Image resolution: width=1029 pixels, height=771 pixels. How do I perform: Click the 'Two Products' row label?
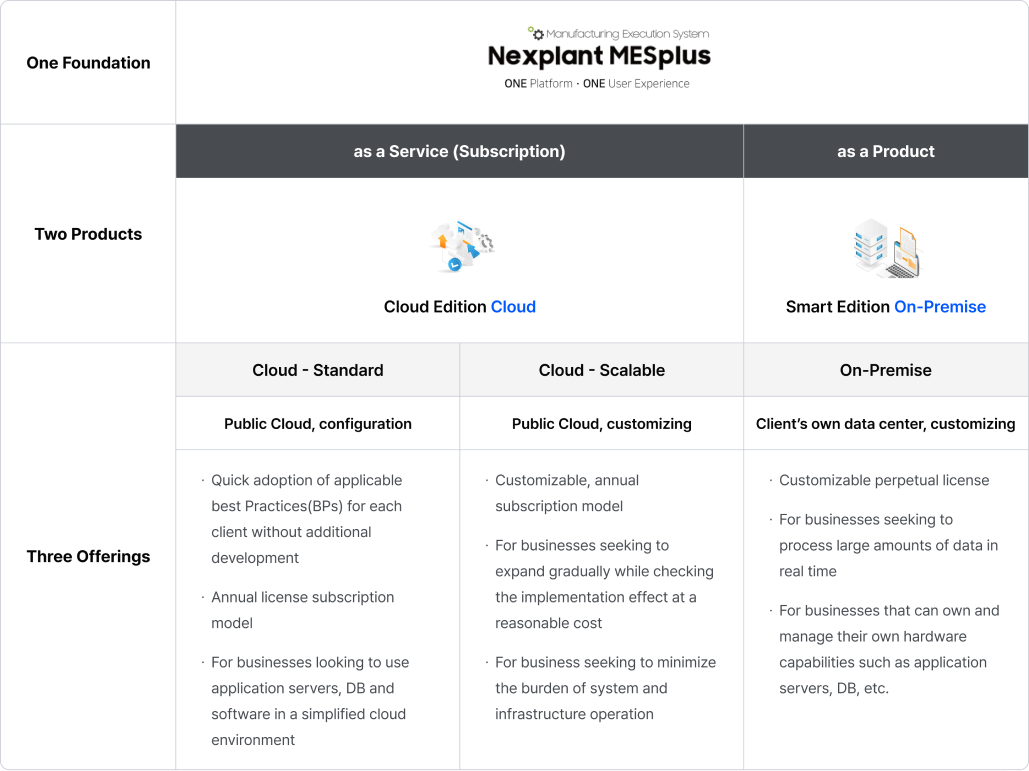89,234
